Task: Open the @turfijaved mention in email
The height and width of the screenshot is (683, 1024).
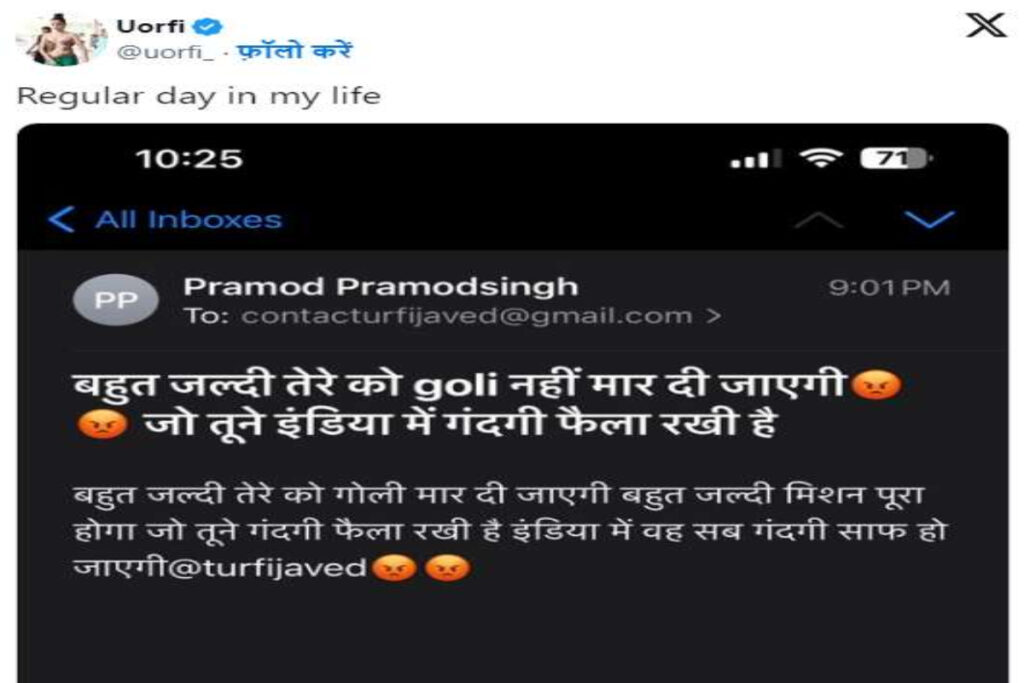Action: 267,567
